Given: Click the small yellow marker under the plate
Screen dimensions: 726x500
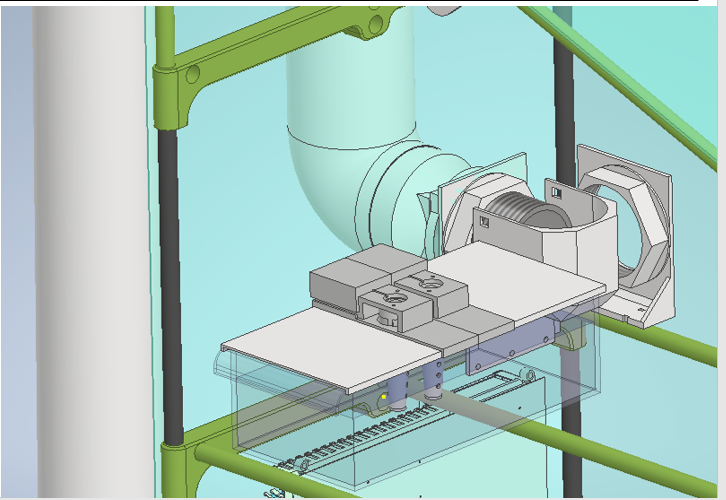Looking at the screenshot, I should pos(384,397).
